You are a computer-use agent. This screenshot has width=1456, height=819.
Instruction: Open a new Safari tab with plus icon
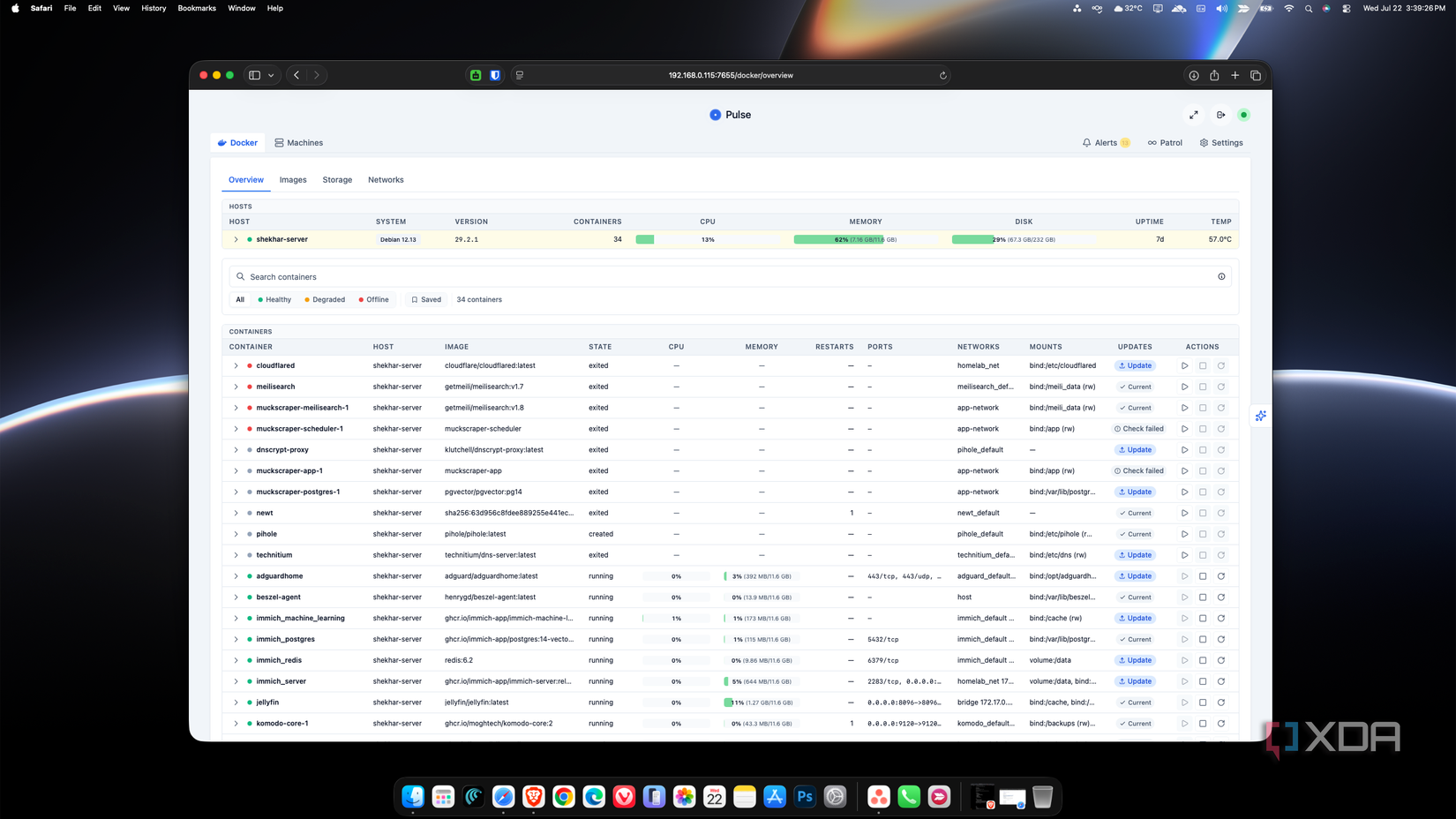click(1235, 76)
